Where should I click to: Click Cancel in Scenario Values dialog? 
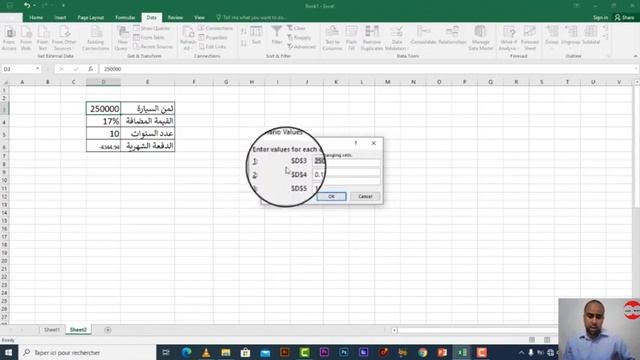click(365, 196)
